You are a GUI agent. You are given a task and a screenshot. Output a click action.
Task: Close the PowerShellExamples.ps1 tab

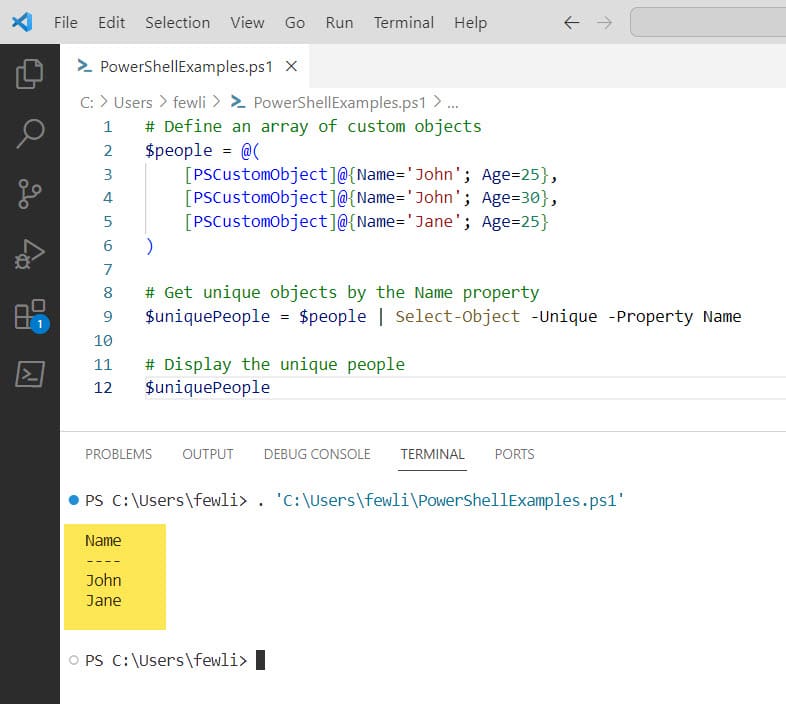(x=291, y=66)
